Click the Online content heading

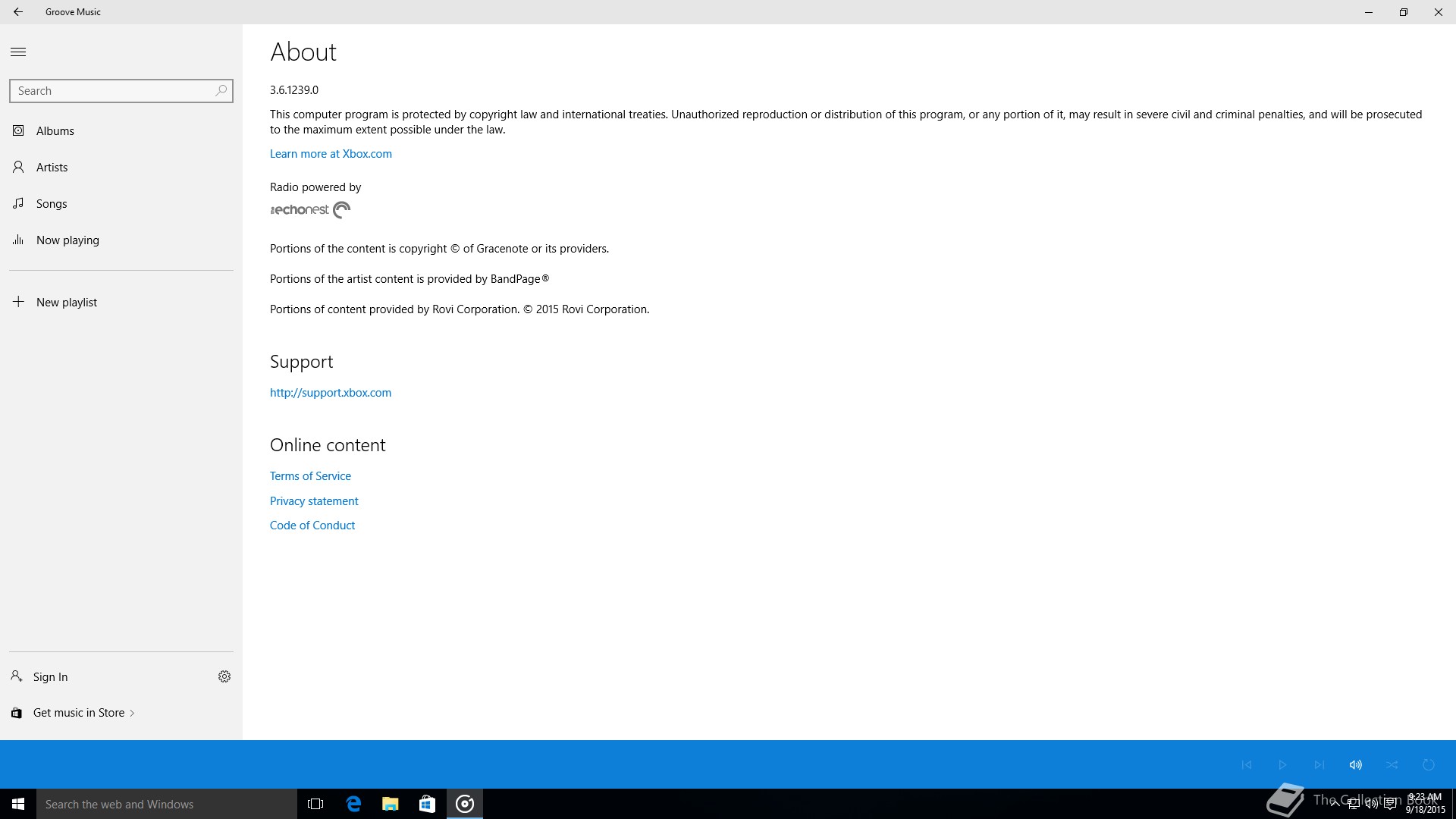point(328,445)
